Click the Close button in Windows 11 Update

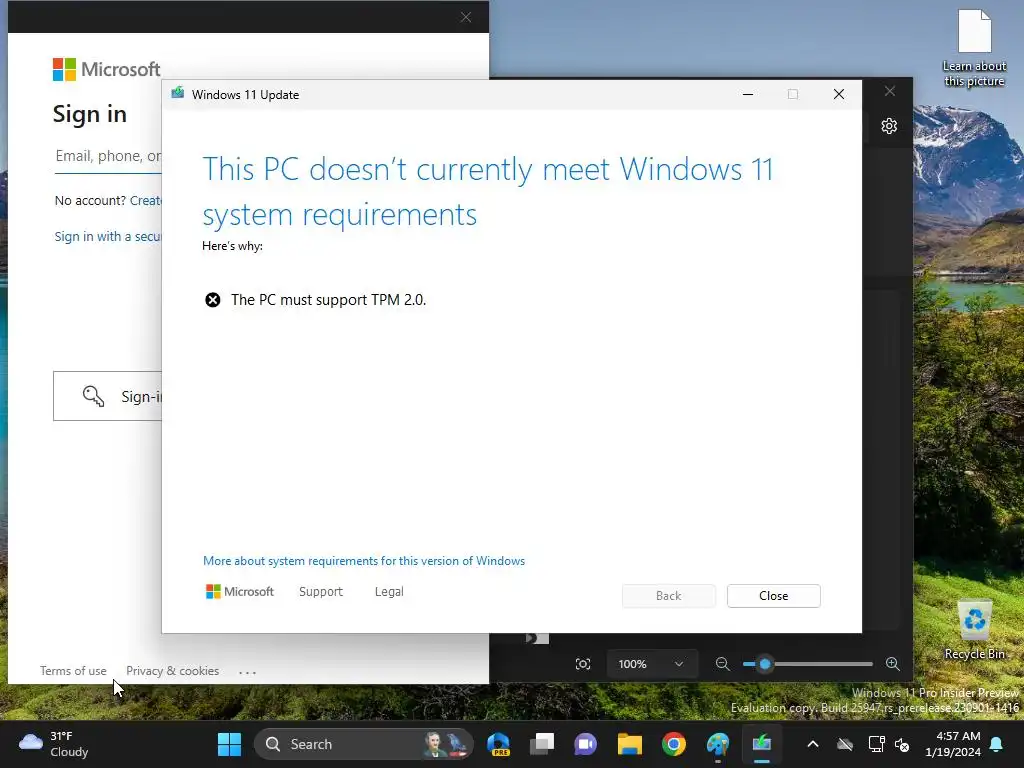[x=773, y=596]
